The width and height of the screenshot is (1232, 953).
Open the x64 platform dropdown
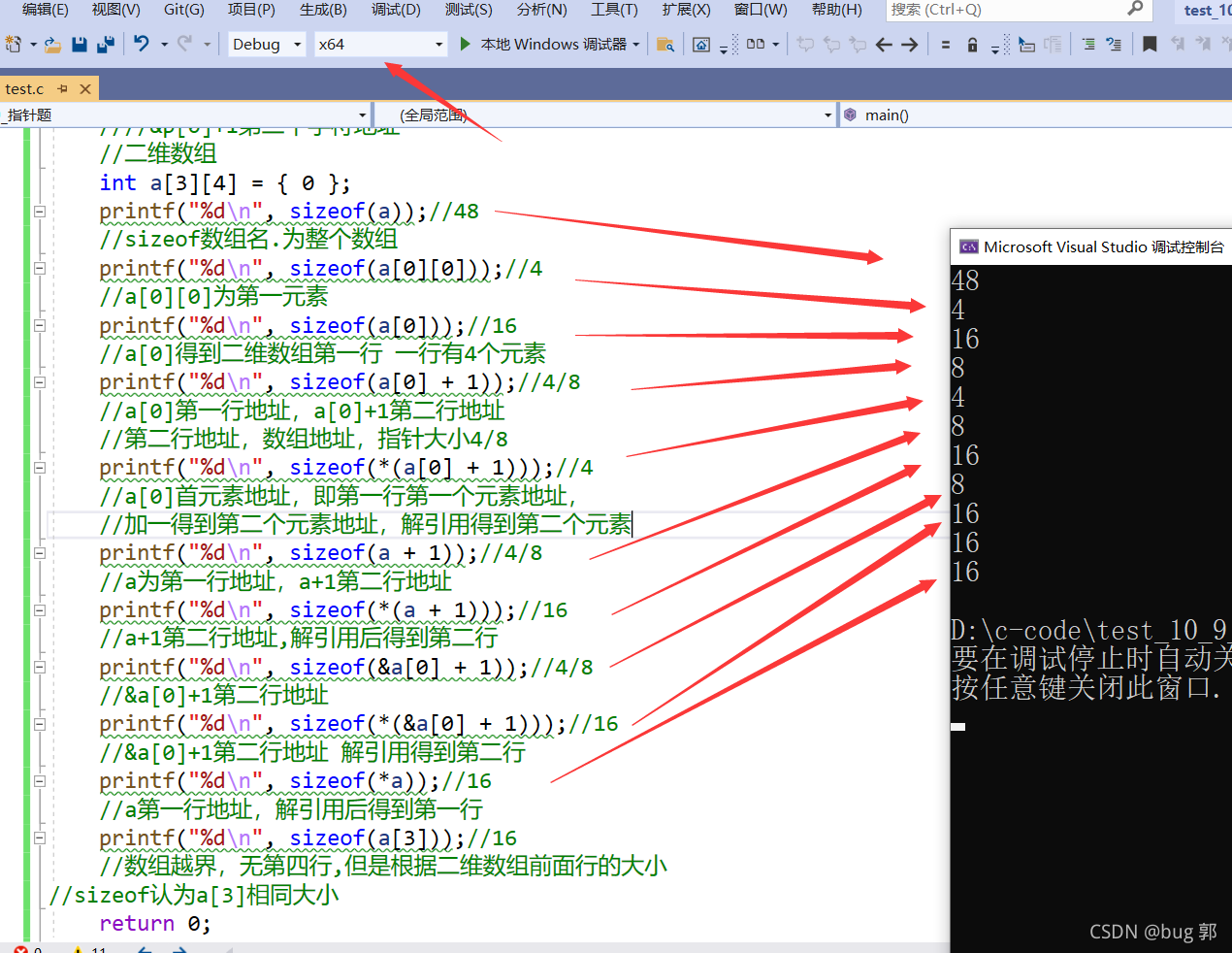pyautogui.click(x=380, y=45)
